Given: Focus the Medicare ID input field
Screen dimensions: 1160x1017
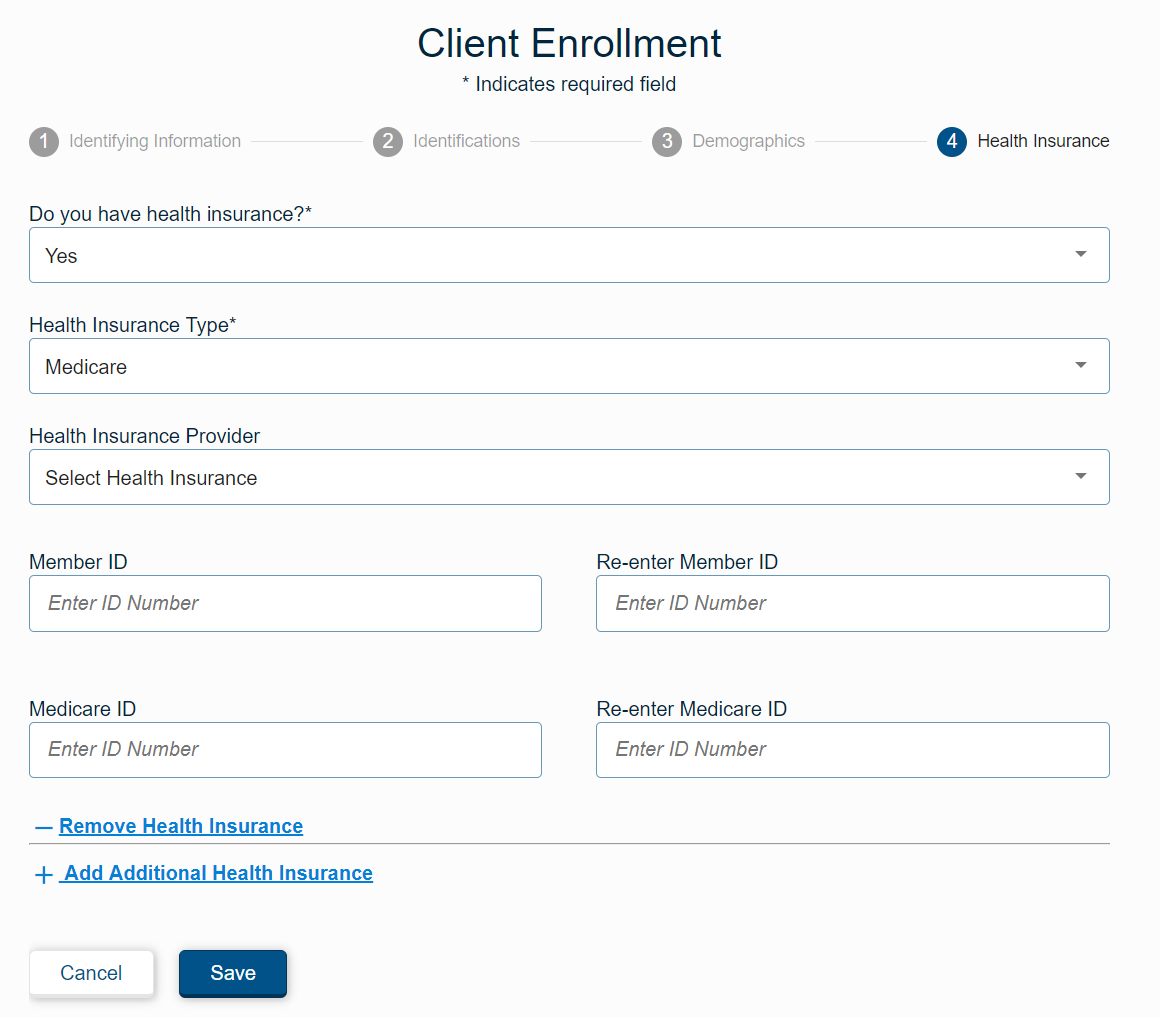Looking at the screenshot, I should pyautogui.click(x=285, y=750).
